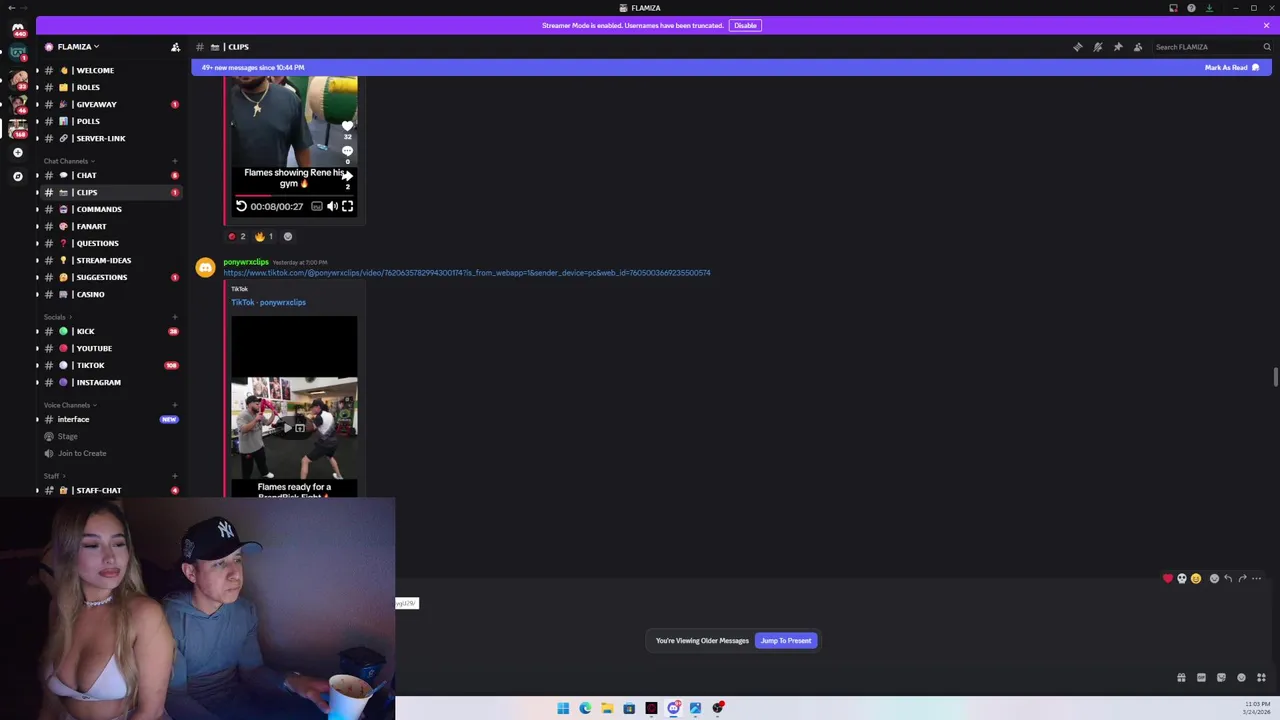This screenshot has height=720, width=1280.
Task: Replay the Rene gym video clip
Action: click(241, 206)
